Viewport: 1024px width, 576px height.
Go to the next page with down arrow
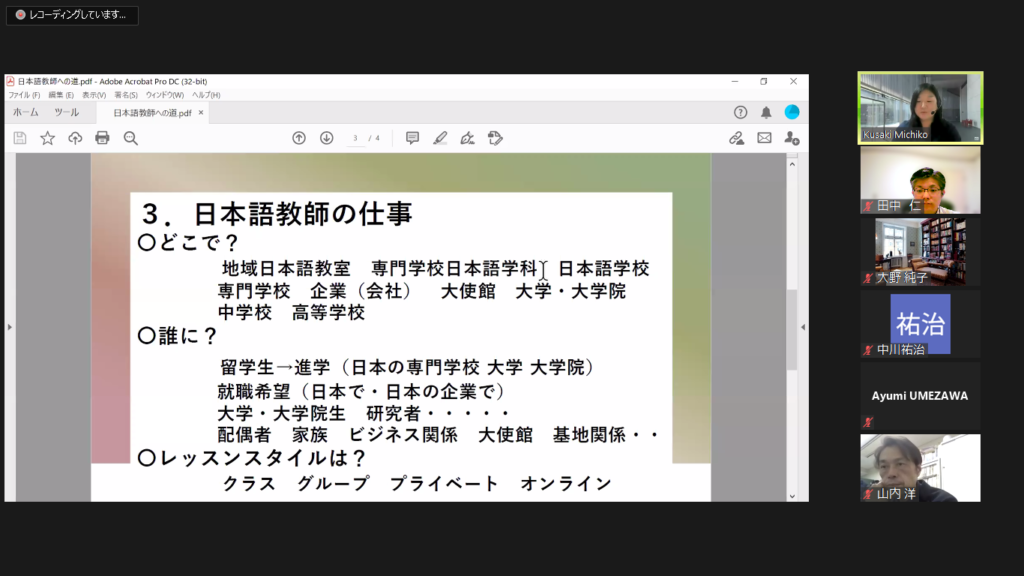pos(326,138)
